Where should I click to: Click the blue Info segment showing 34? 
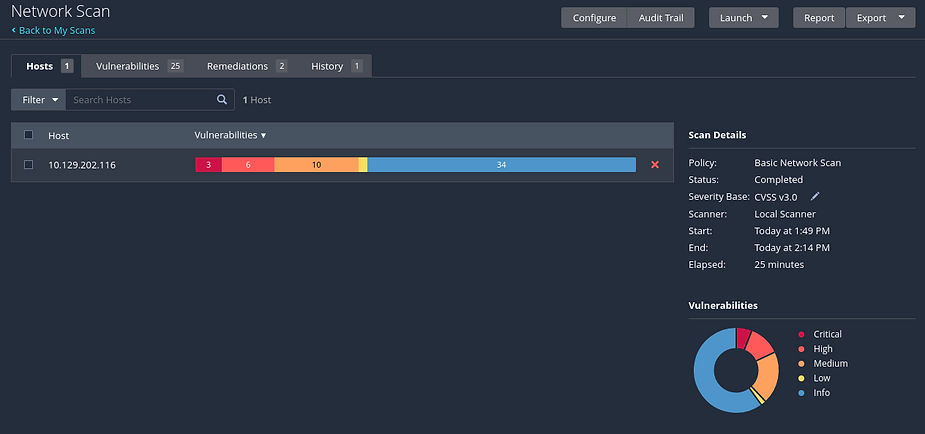pyautogui.click(x=501, y=165)
